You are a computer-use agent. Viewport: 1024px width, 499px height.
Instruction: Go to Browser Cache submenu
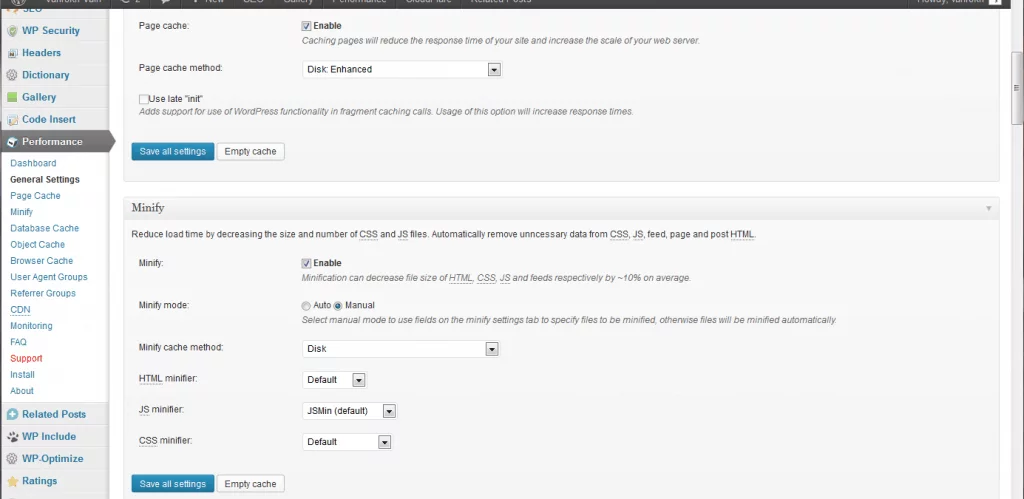pyautogui.click(x=42, y=261)
